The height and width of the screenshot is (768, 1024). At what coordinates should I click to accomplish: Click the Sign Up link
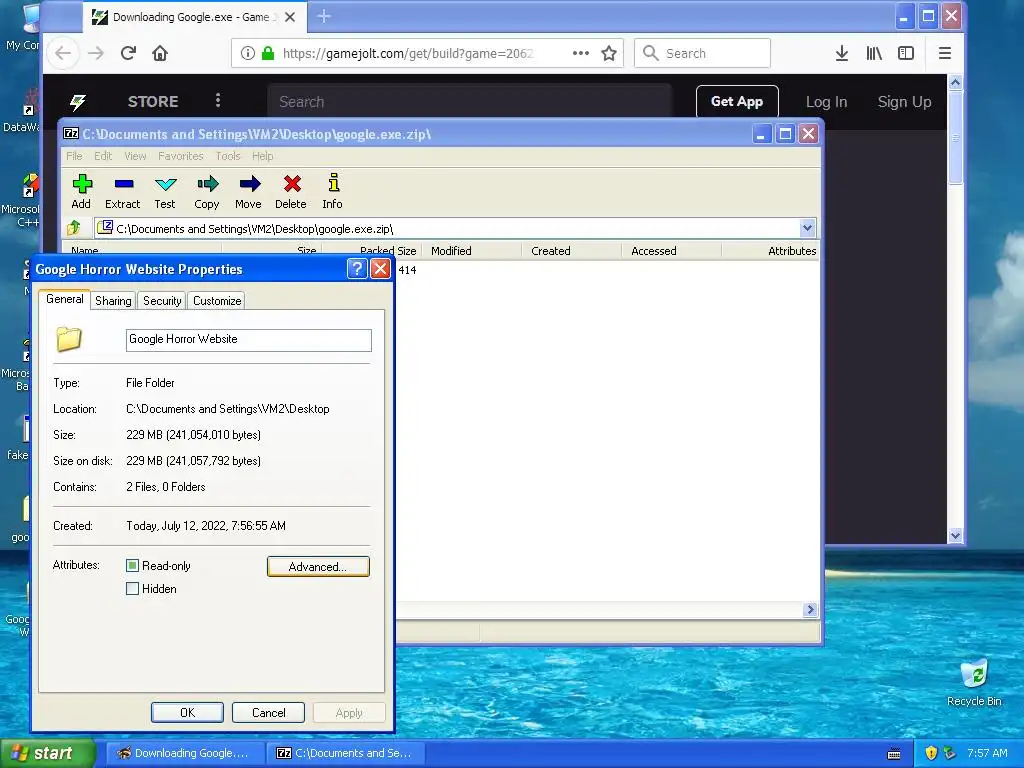click(x=904, y=102)
